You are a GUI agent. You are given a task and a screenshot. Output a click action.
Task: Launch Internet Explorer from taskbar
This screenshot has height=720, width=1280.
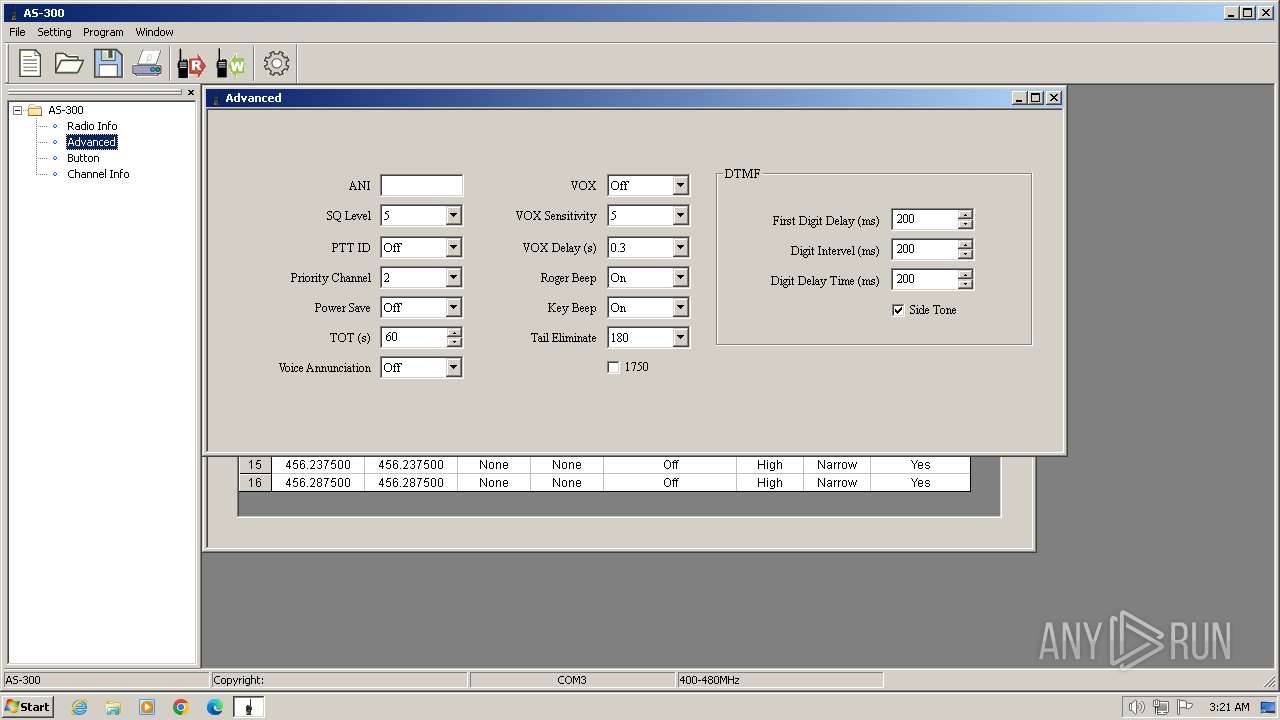(79, 707)
